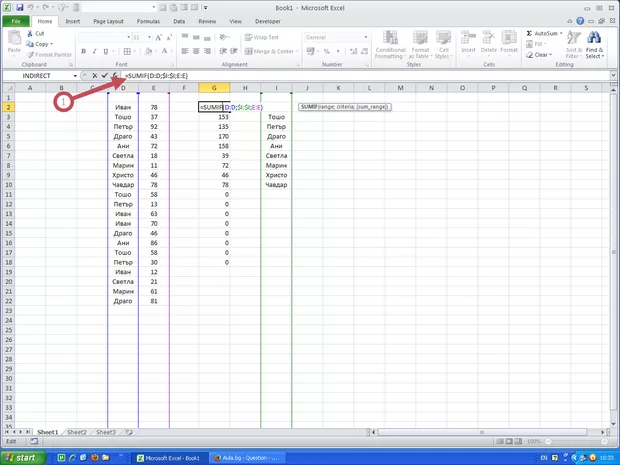This screenshot has width=620, height=465.
Task: Confirm formula with the Enter checkmark
Action: (x=105, y=76)
